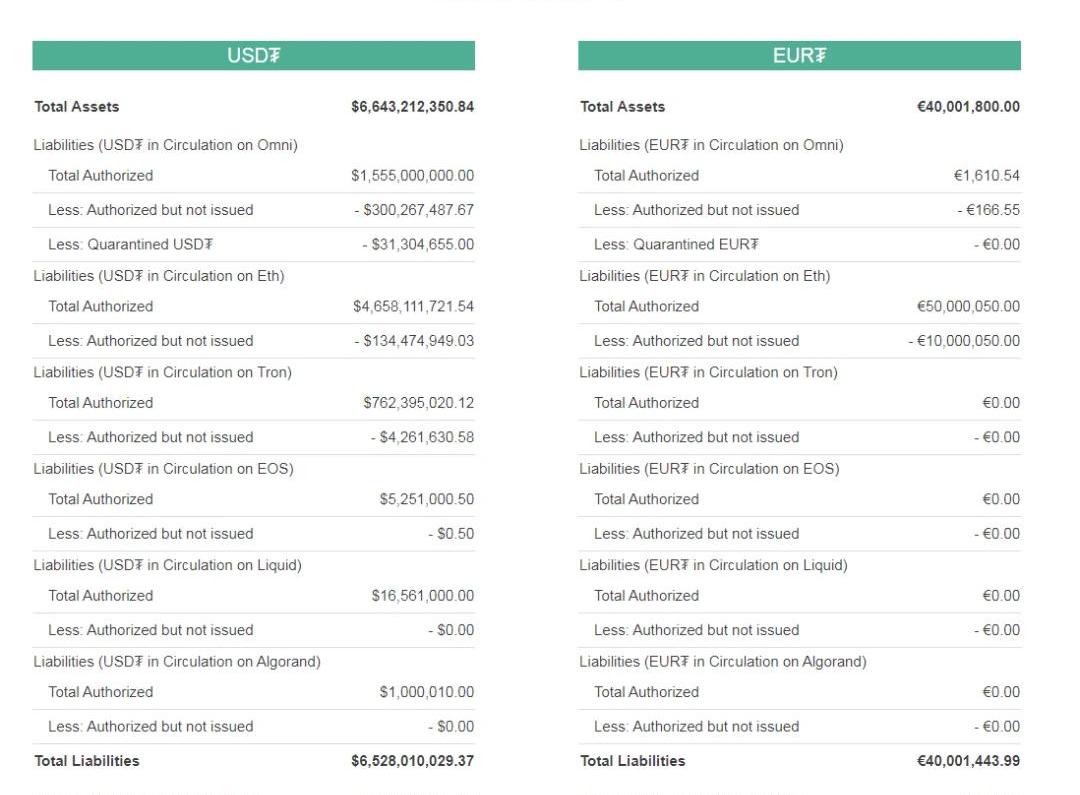Click the quarantined USD₮ amount $31,304,655.00
Screen dimensions: 1080x795
point(418,244)
